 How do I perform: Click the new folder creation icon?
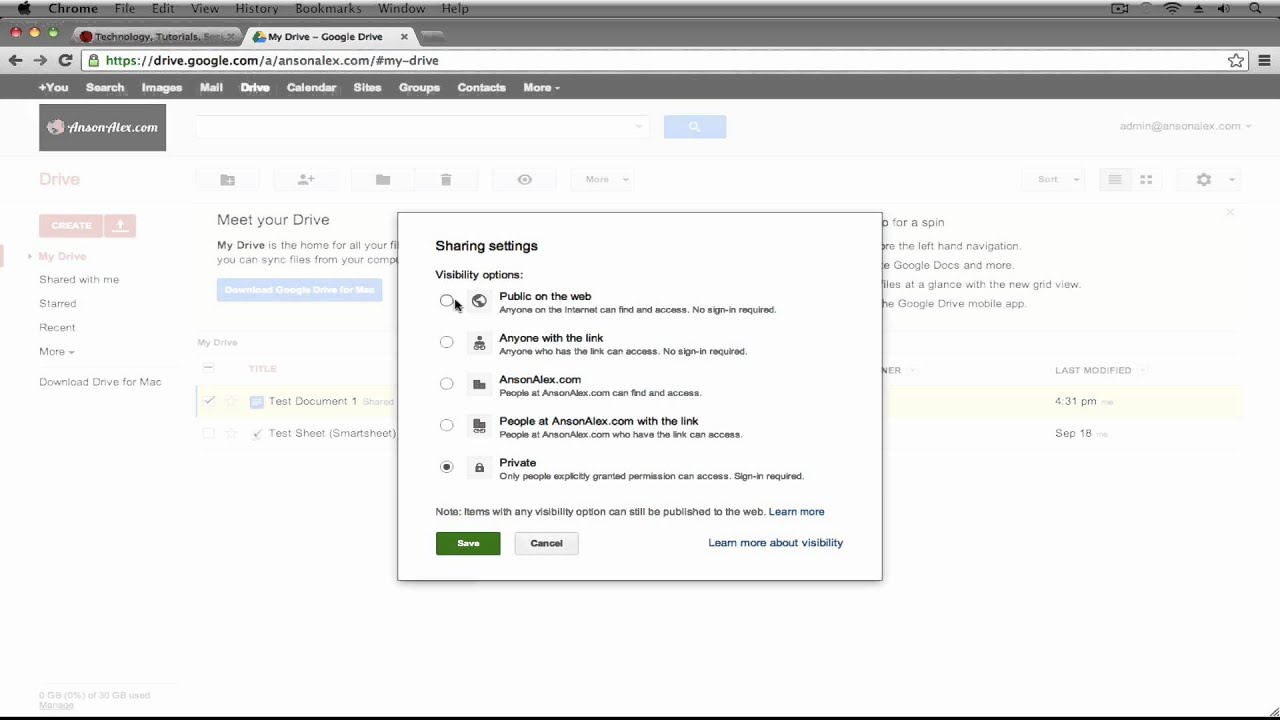click(227, 179)
